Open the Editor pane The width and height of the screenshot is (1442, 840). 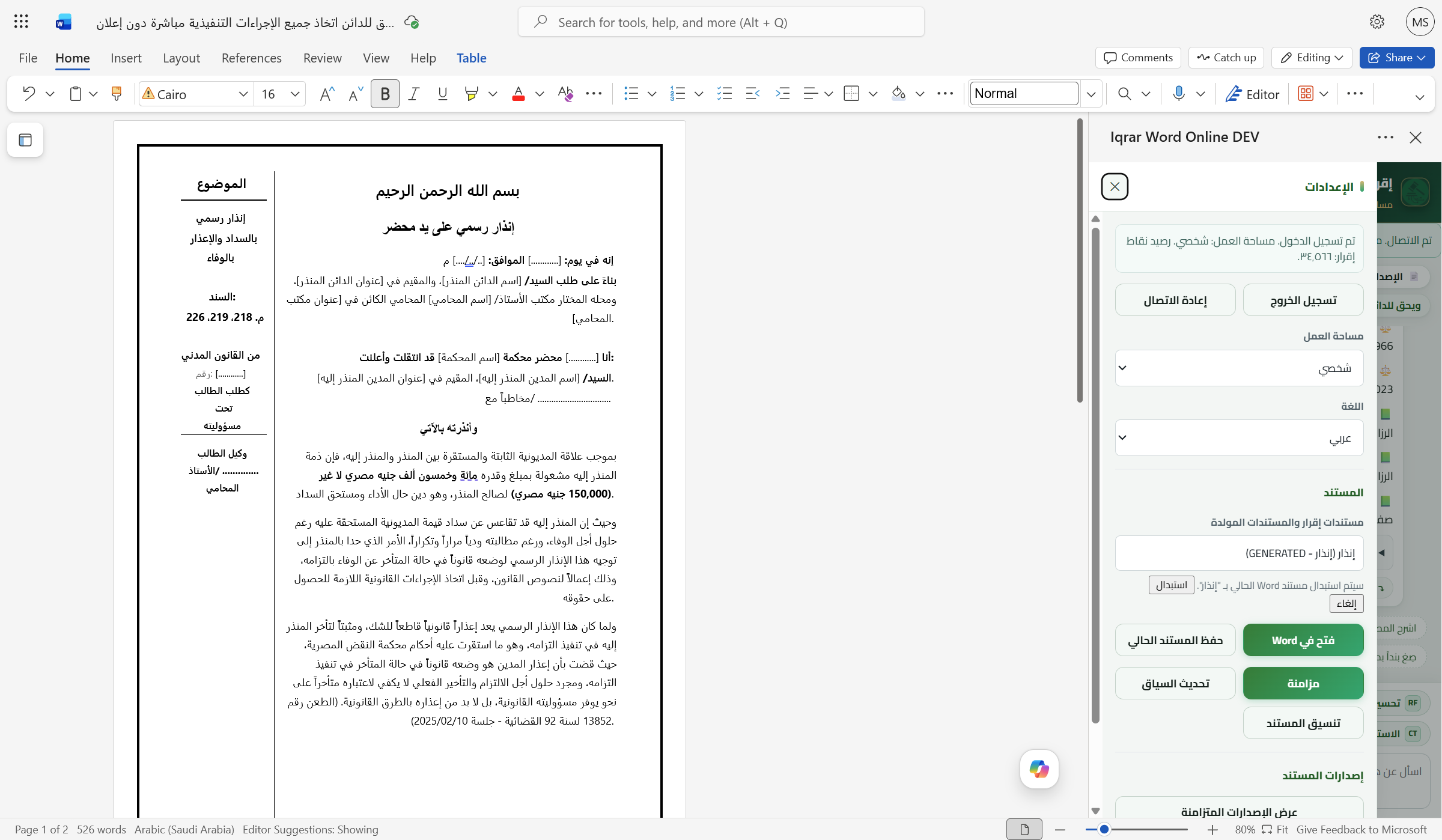coord(1253,94)
